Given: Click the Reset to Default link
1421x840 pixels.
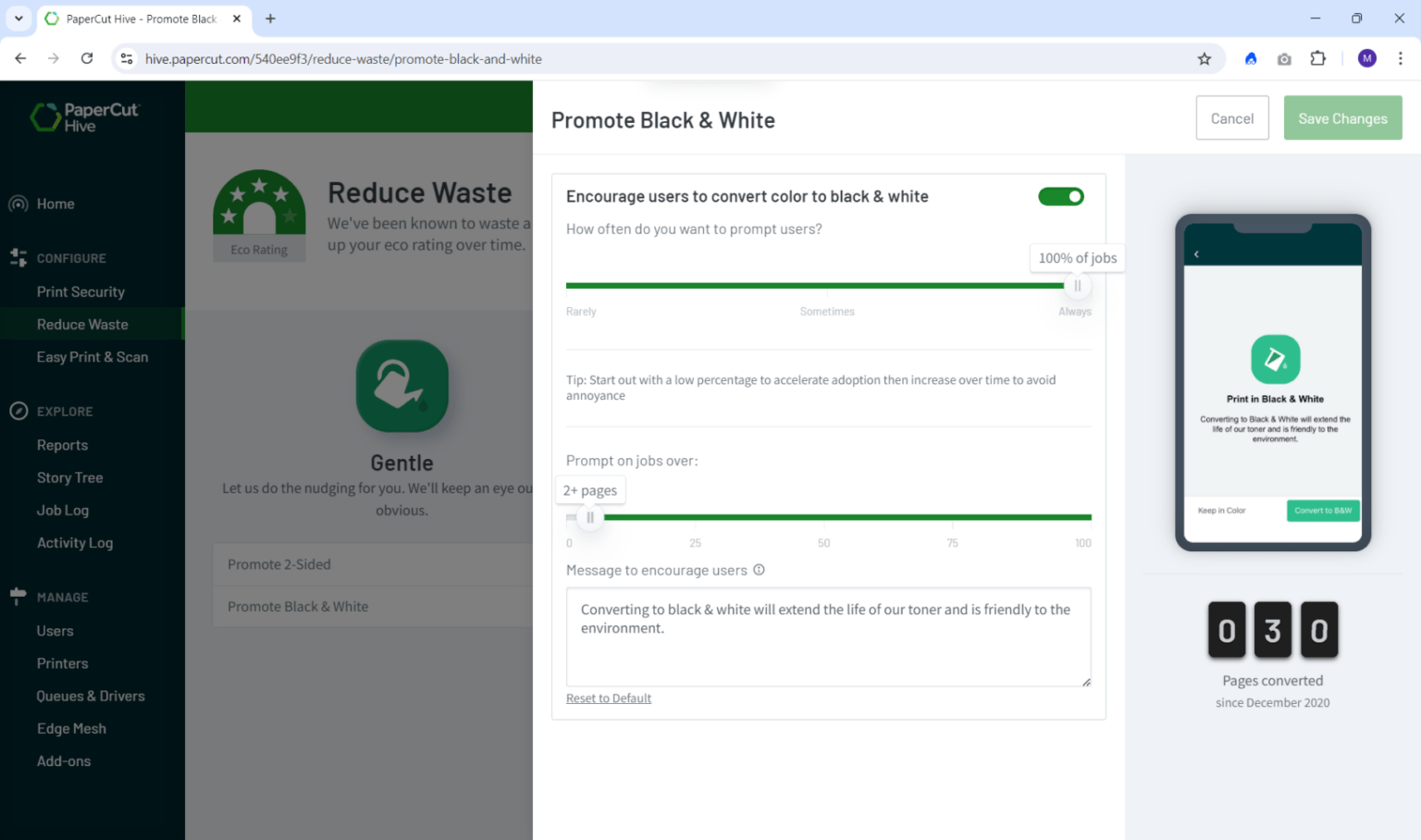Looking at the screenshot, I should 608,698.
